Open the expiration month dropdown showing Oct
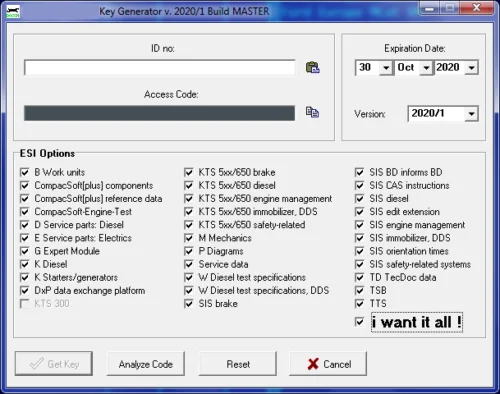The height and width of the screenshot is (394, 500). (x=426, y=68)
